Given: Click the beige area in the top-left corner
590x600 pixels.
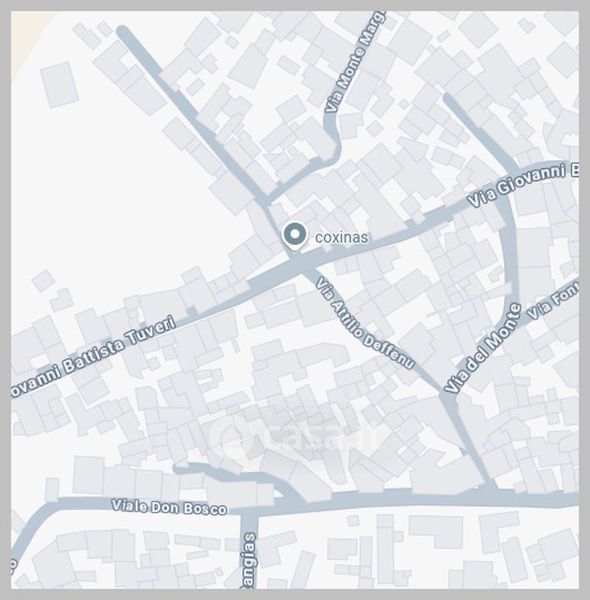Looking at the screenshot, I should click(x=28, y=38).
